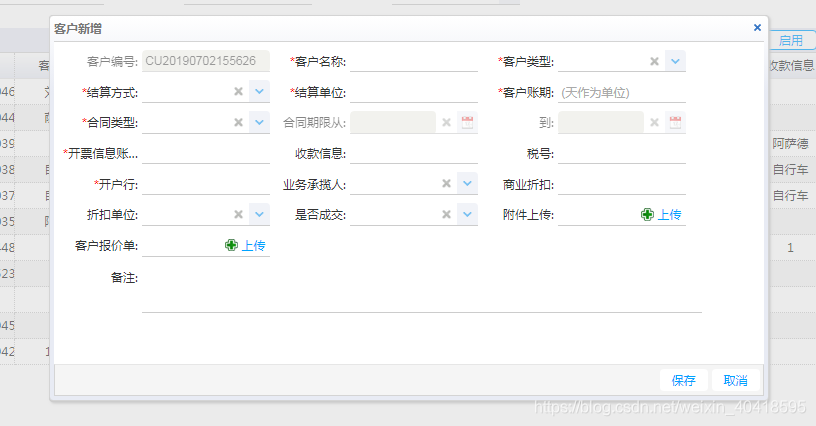
Task: Clear the 折扣单位 field using X icon
Action: click(238, 214)
